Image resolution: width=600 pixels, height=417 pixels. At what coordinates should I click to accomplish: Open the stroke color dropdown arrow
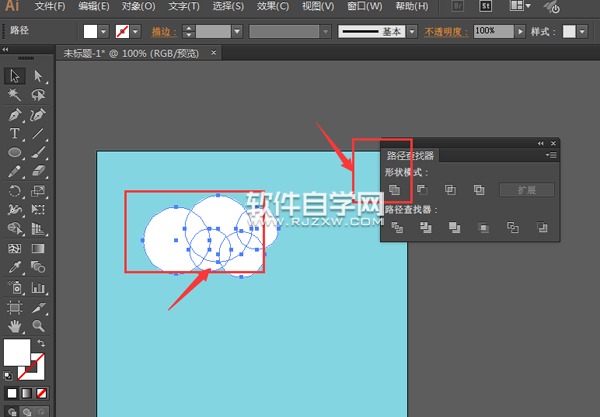[x=135, y=32]
